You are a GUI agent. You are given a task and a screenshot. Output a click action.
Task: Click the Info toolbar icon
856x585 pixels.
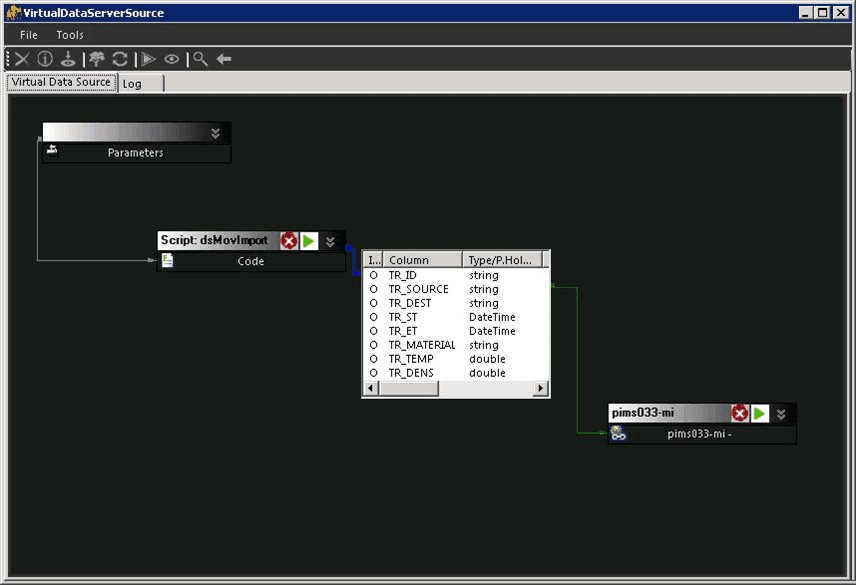coord(44,59)
